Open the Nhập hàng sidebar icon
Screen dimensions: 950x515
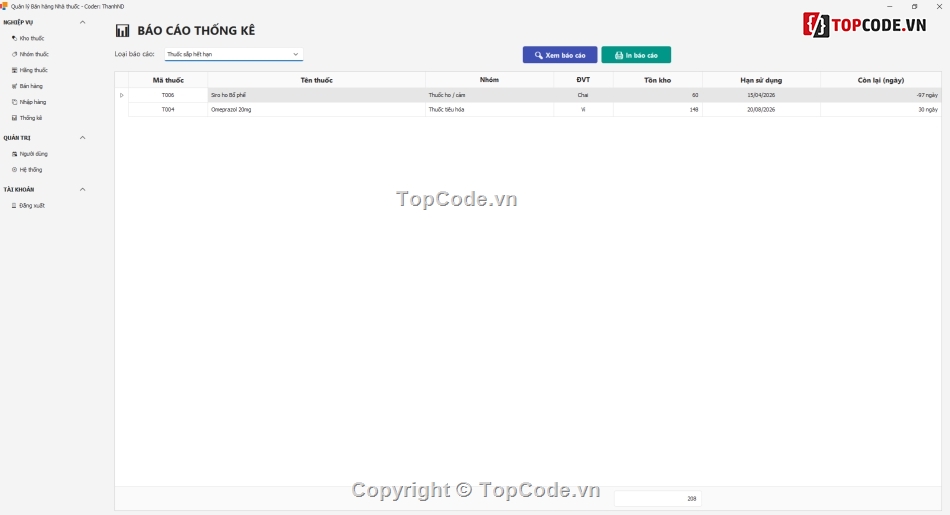[15, 102]
